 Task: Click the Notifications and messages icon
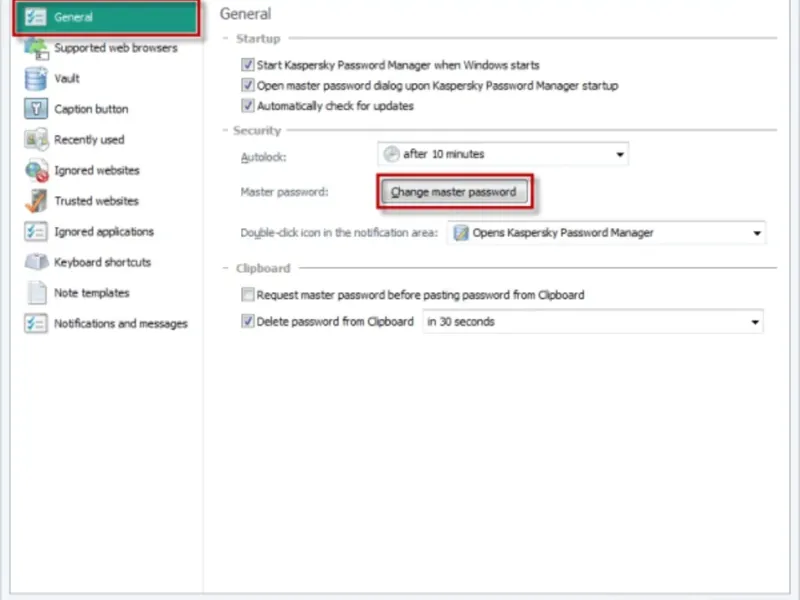point(36,323)
